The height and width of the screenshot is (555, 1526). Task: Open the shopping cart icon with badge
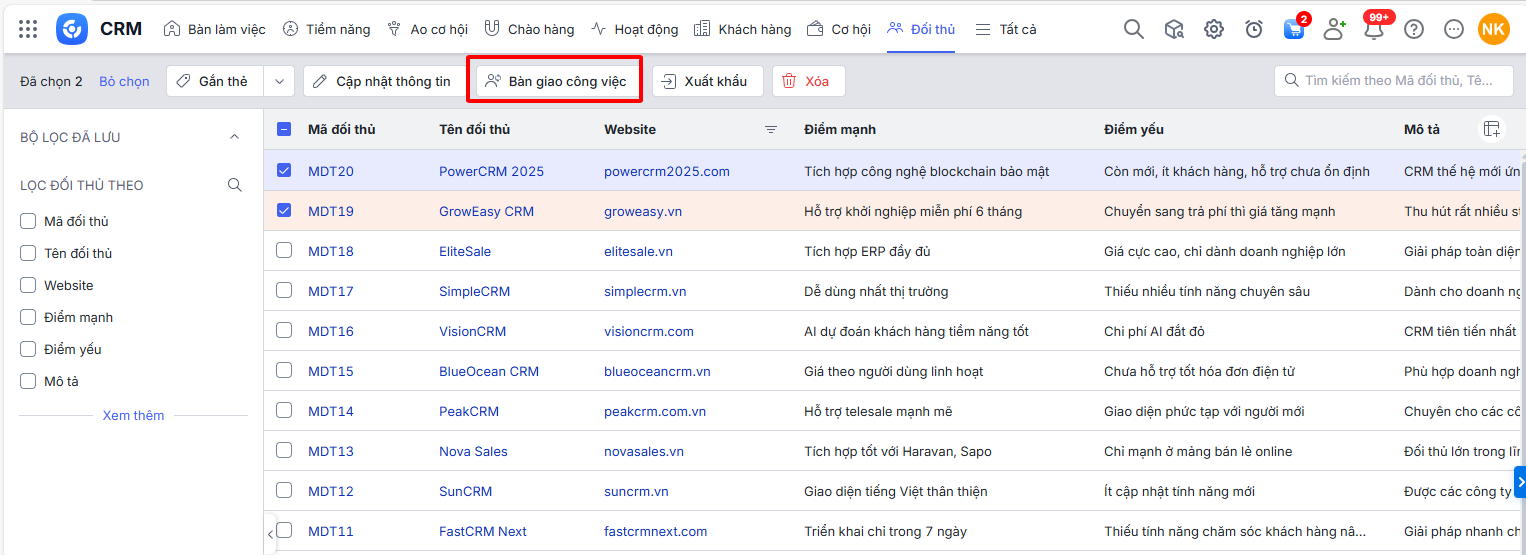(1294, 29)
